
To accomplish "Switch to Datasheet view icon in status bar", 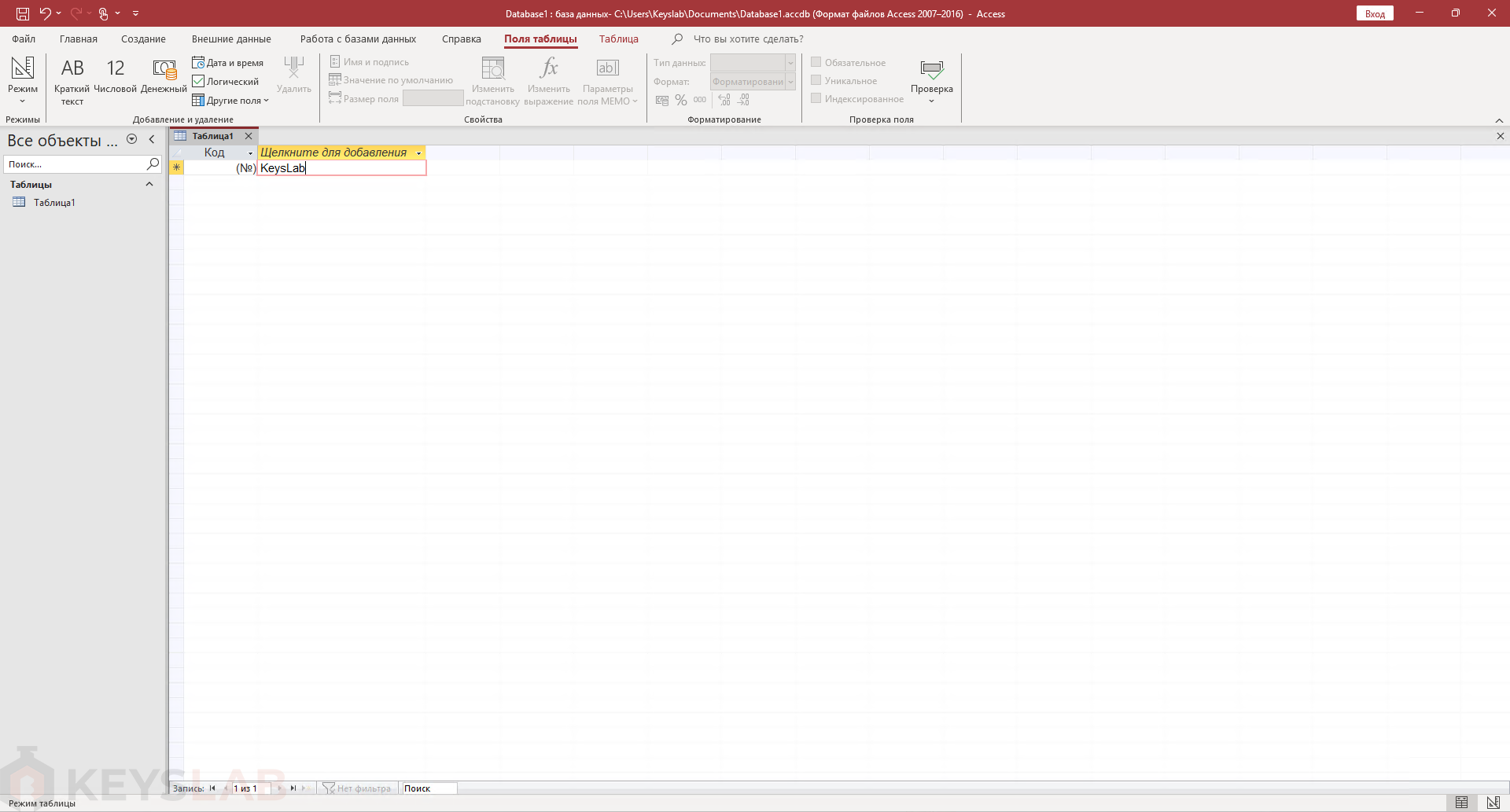I will pyautogui.click(x=1462, y=803).
